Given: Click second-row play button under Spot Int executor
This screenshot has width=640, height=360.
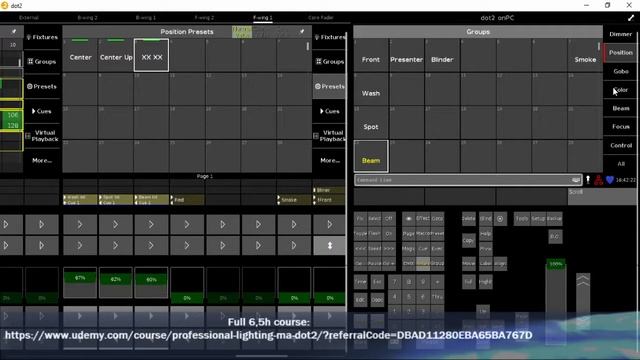Looking at the screenshot, I should (x=116, y=245).
